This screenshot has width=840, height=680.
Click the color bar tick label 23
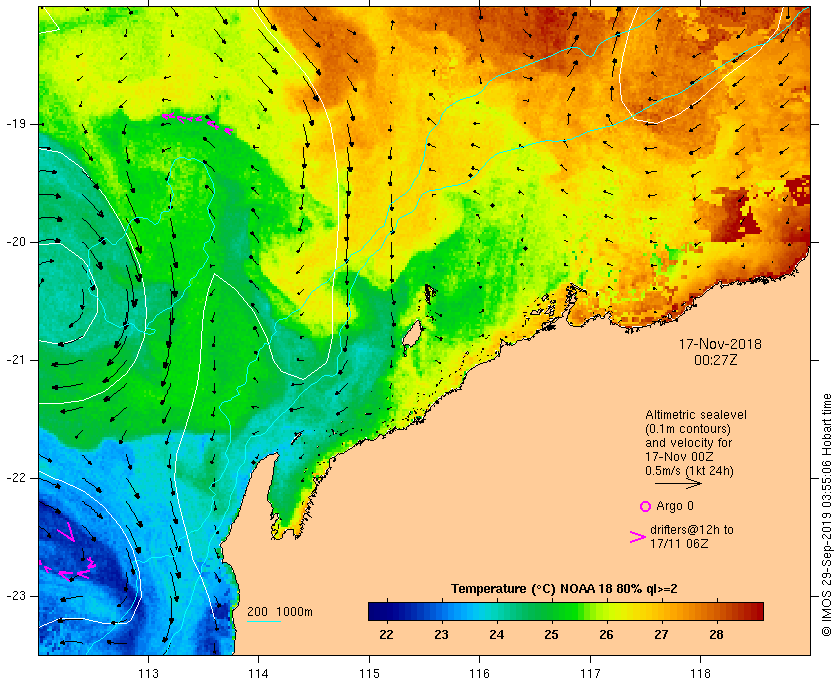coord(441,635)
